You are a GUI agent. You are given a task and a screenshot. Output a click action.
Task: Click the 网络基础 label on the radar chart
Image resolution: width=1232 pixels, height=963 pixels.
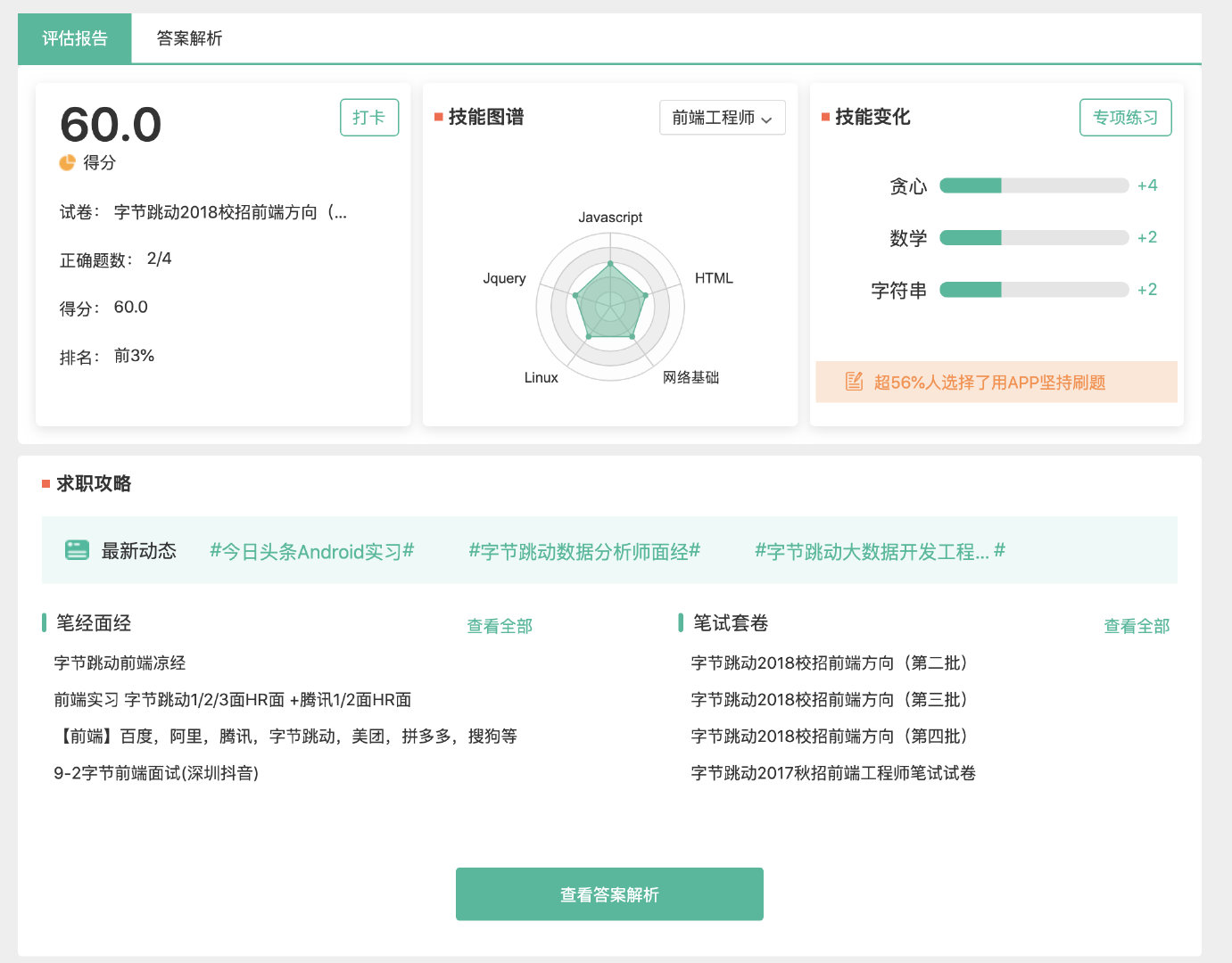point(690,377)
